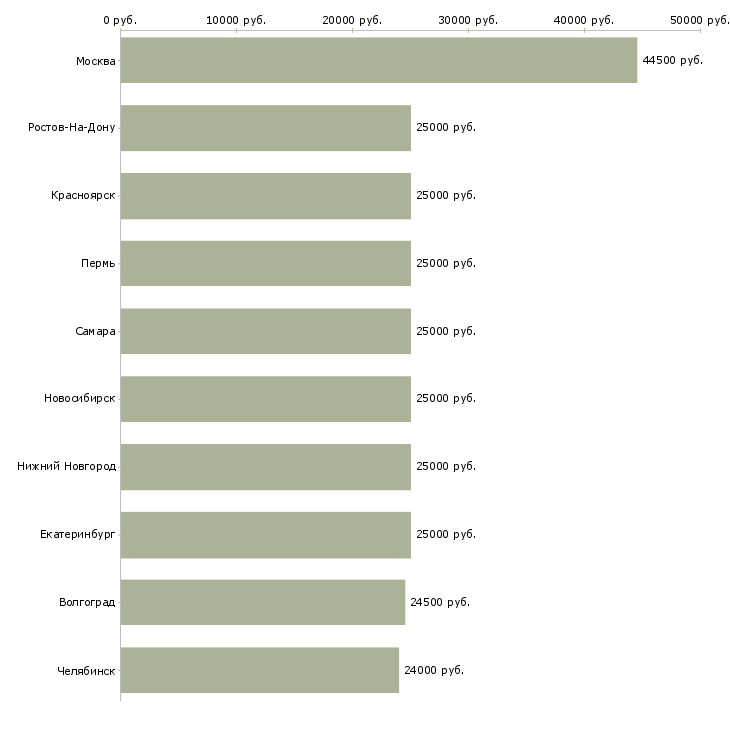730x730 pixels.
Task: Click the Челябинск city label
Action: click(x=86, y=670)
